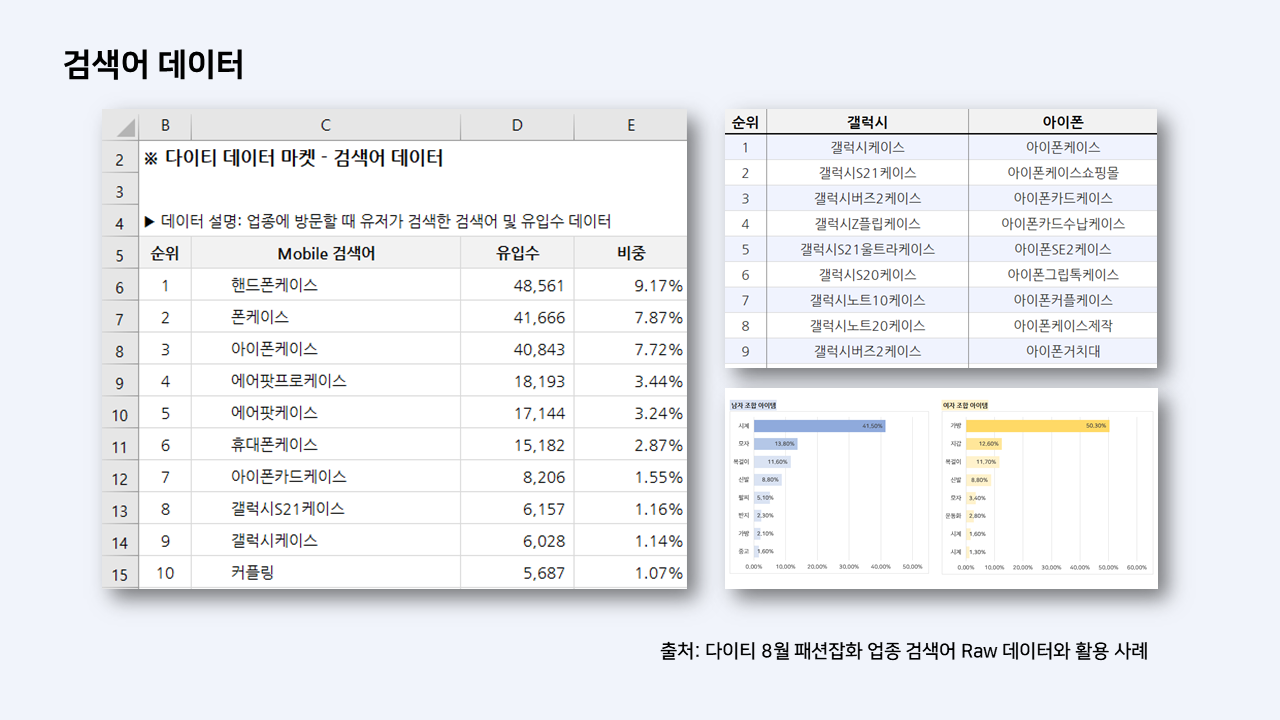The image size is (1280, 720).
Task: Click the '남자 조합 아이템' chart title
Action: pyautogui.click(x=755, y=405)
